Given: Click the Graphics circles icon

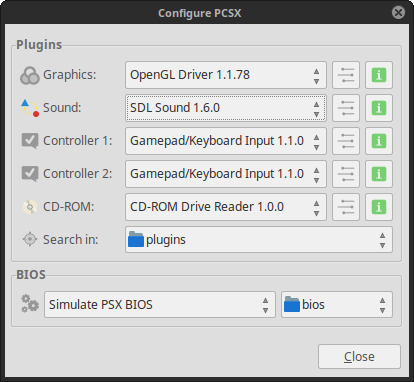Looking at the screenshot, I should [30, 75].
